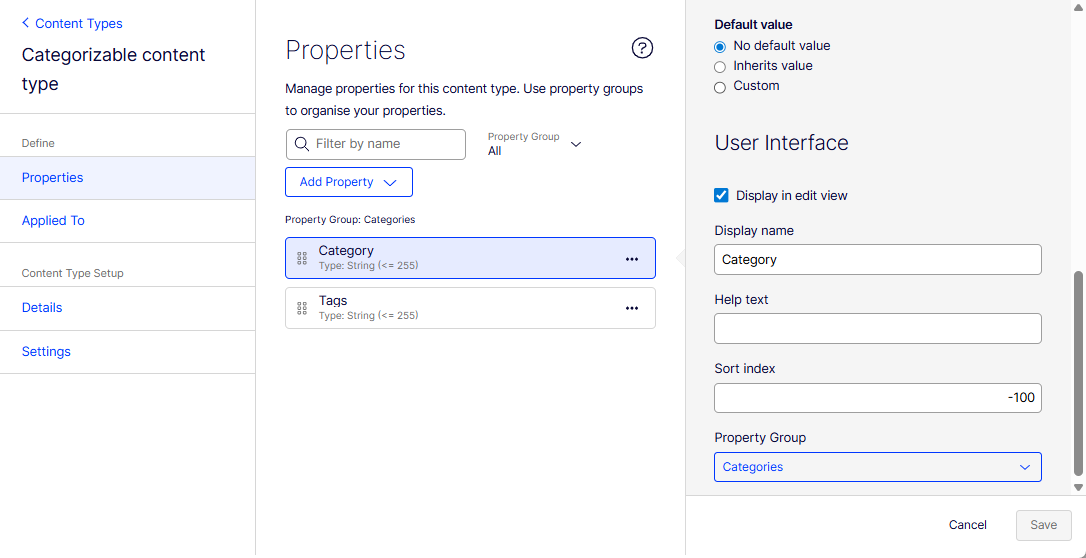This screenshot has height=558, width=1086.
Task: Grab the Tags row drag handle
Action: coord(302,308)
